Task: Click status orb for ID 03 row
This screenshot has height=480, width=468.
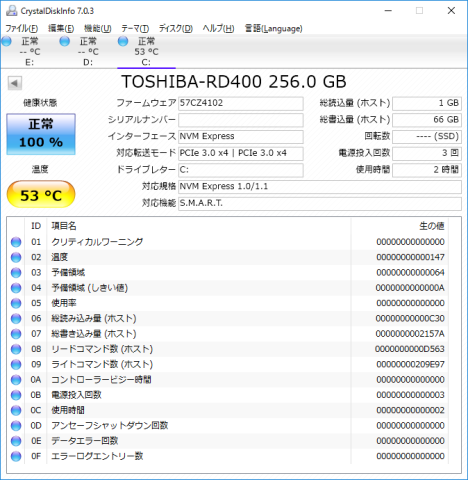Action: click(16, 273)
